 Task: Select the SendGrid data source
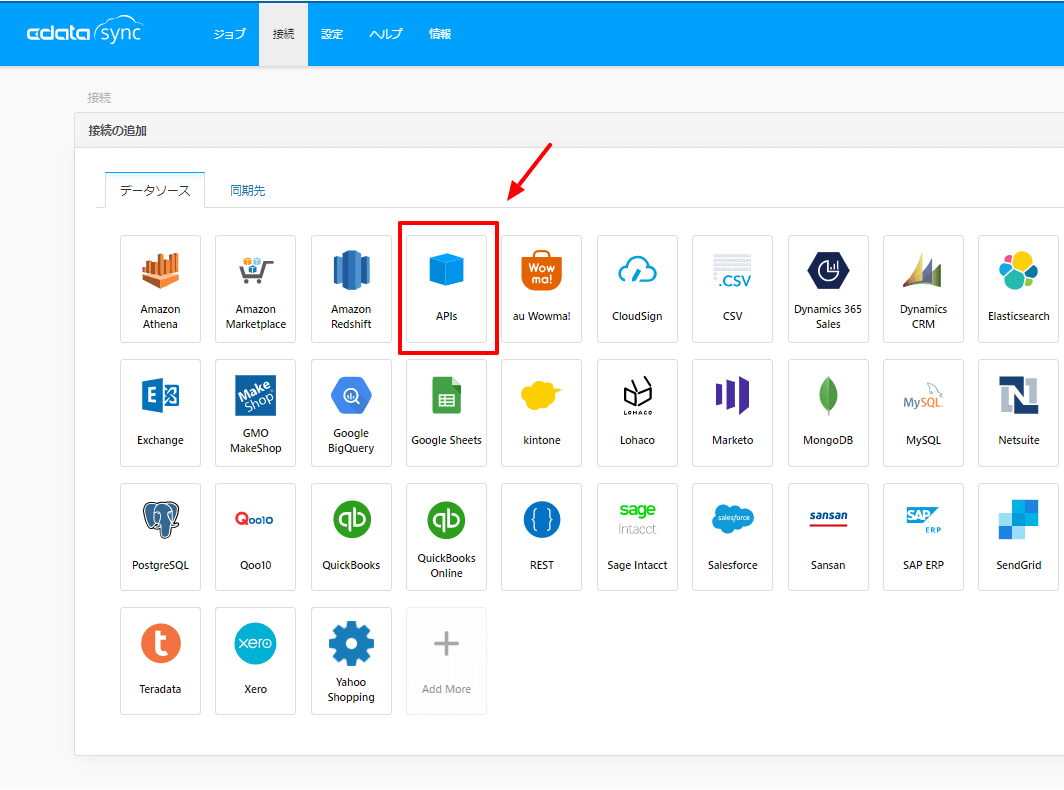1019,537
